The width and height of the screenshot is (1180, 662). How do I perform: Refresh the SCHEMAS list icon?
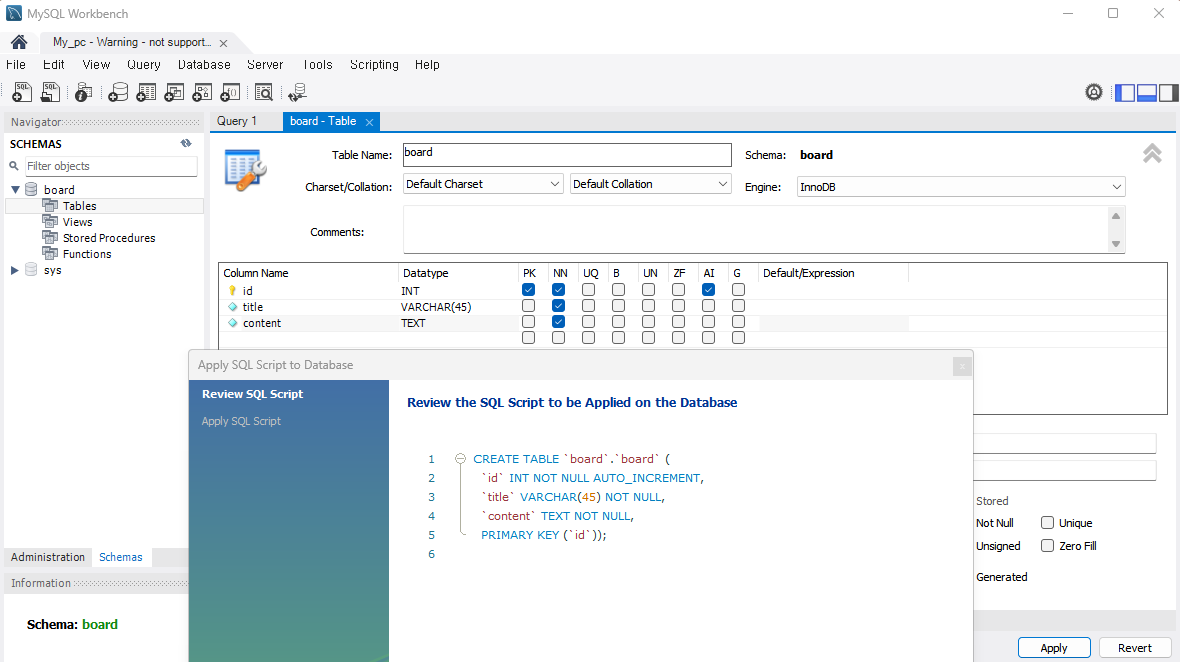click(186, 143)
